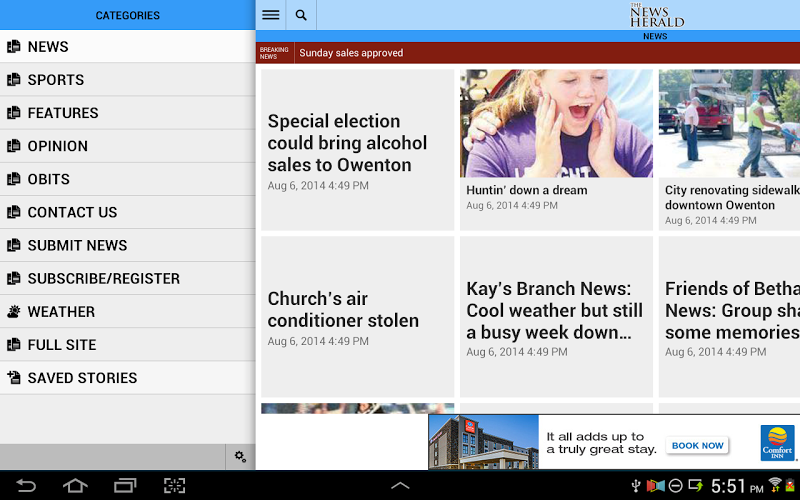Open the recent apps button
The width and height of the screenshot is (800, 500).
[x=125, y=485]
